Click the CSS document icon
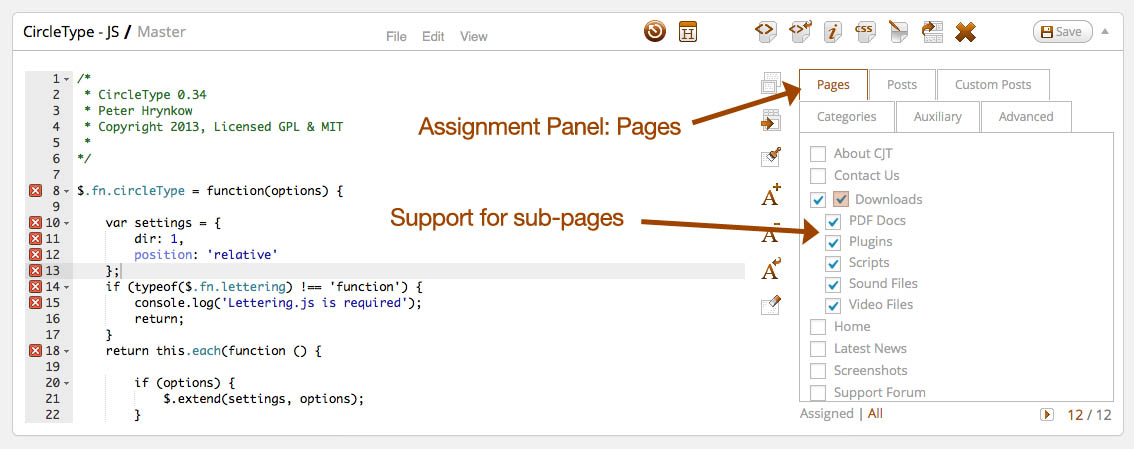This screenshot has width=1134, height=449. pos(865,32)
